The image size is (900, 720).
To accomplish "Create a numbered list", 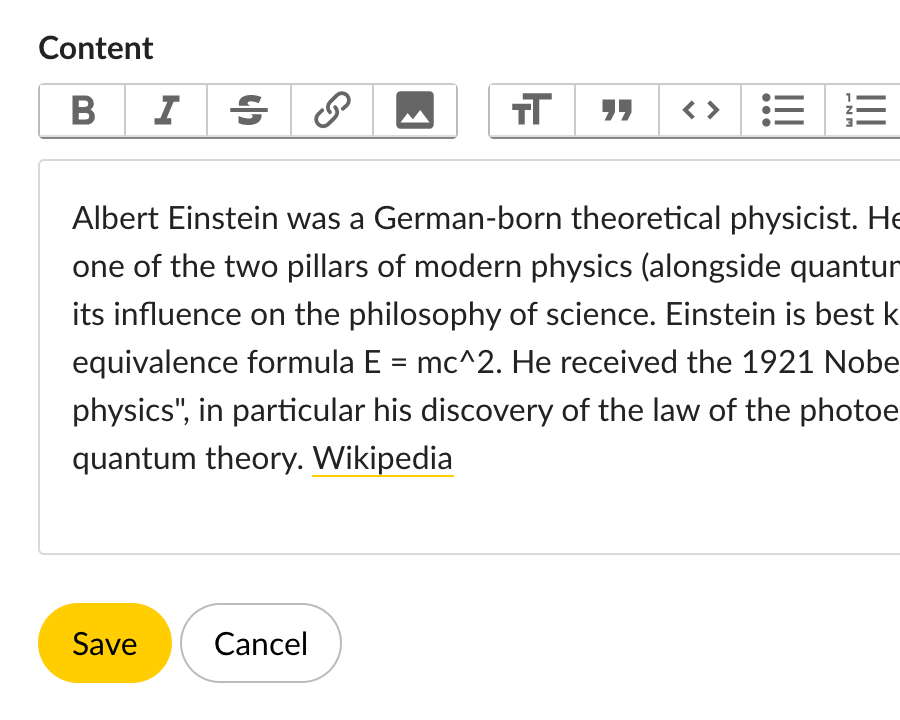I will [864, 110].
